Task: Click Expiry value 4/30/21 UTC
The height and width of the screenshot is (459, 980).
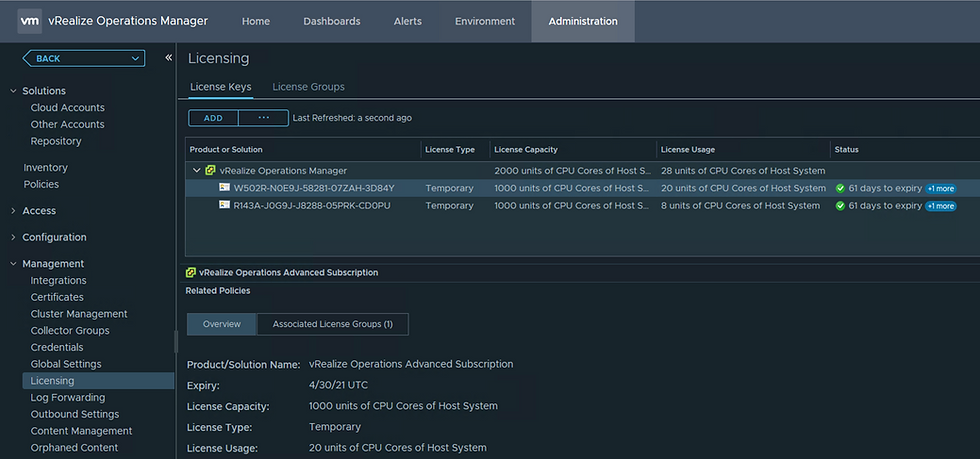Action: click(x=338, y=385)
